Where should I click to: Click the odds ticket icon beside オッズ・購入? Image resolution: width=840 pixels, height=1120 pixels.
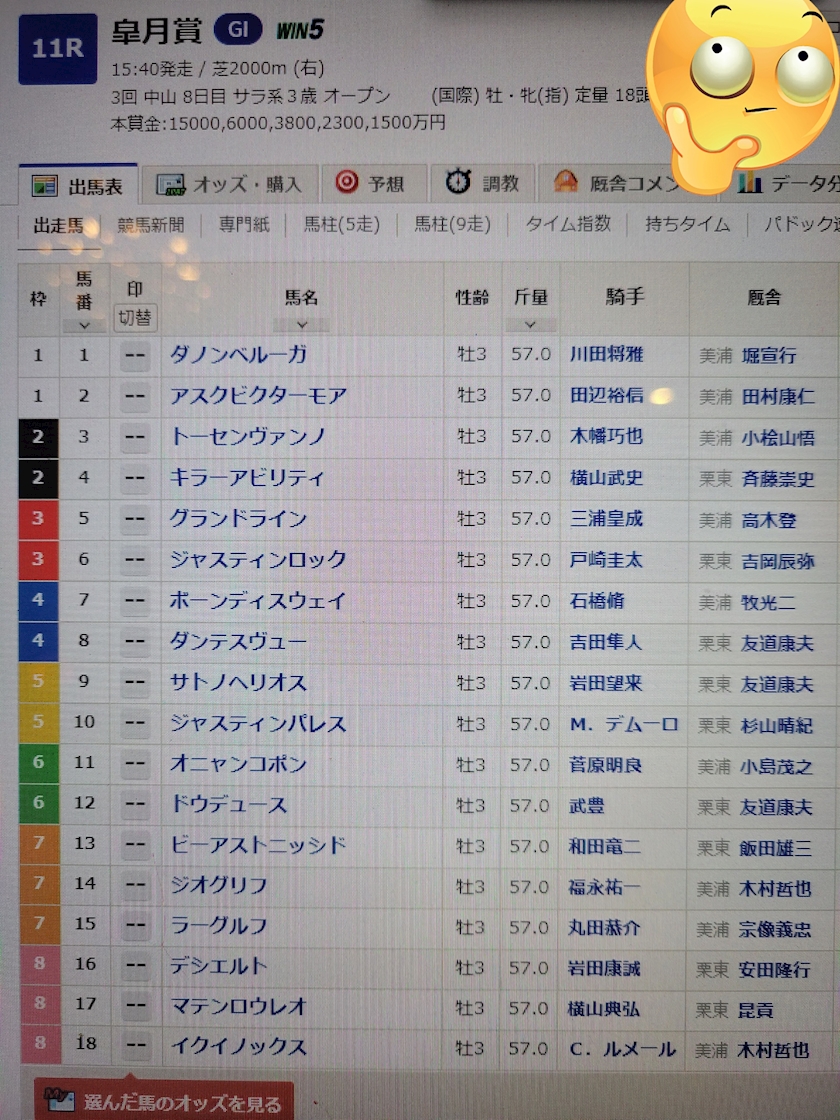[x=170, y=185]
